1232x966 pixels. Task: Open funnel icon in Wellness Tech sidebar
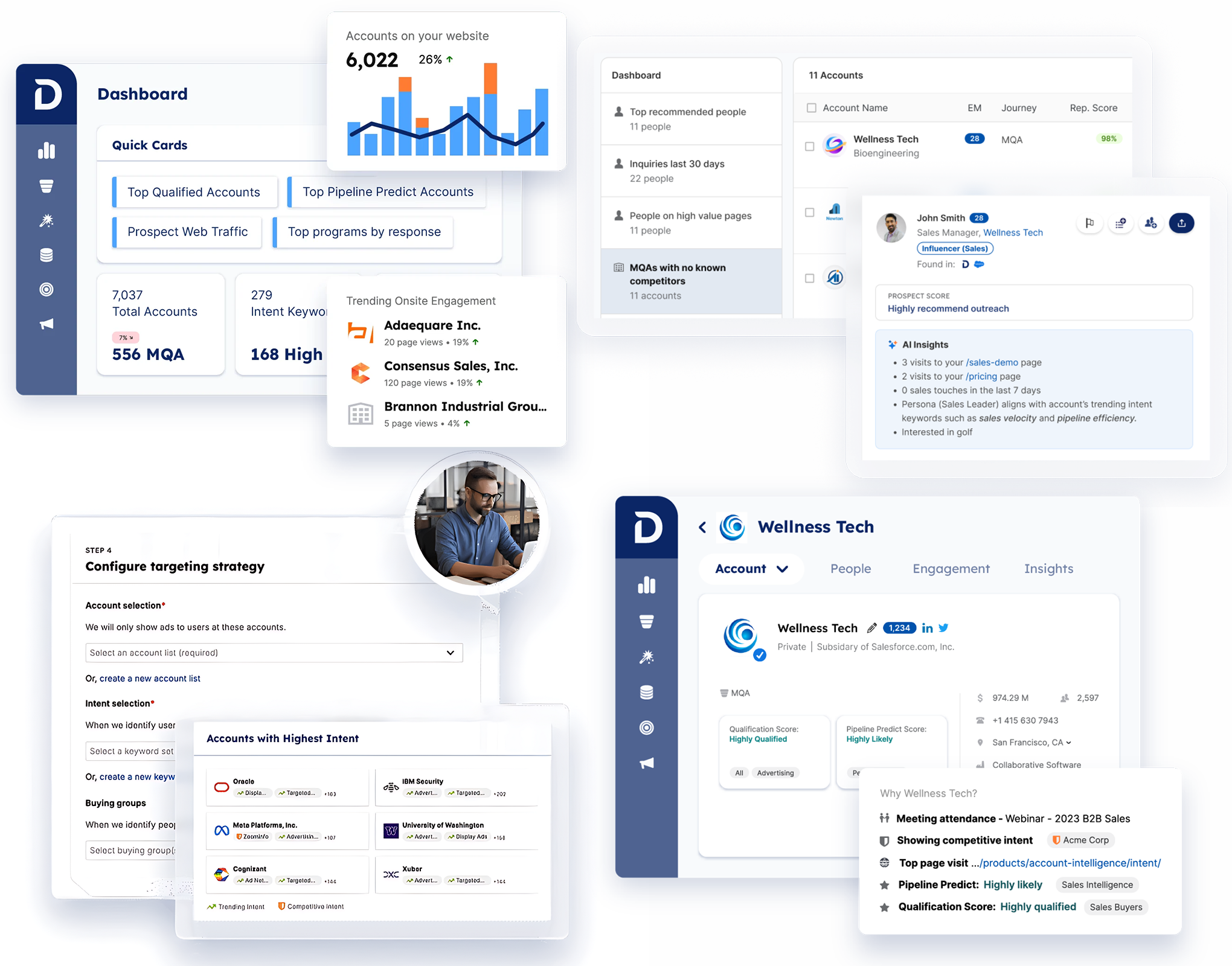tap(647, 621)
